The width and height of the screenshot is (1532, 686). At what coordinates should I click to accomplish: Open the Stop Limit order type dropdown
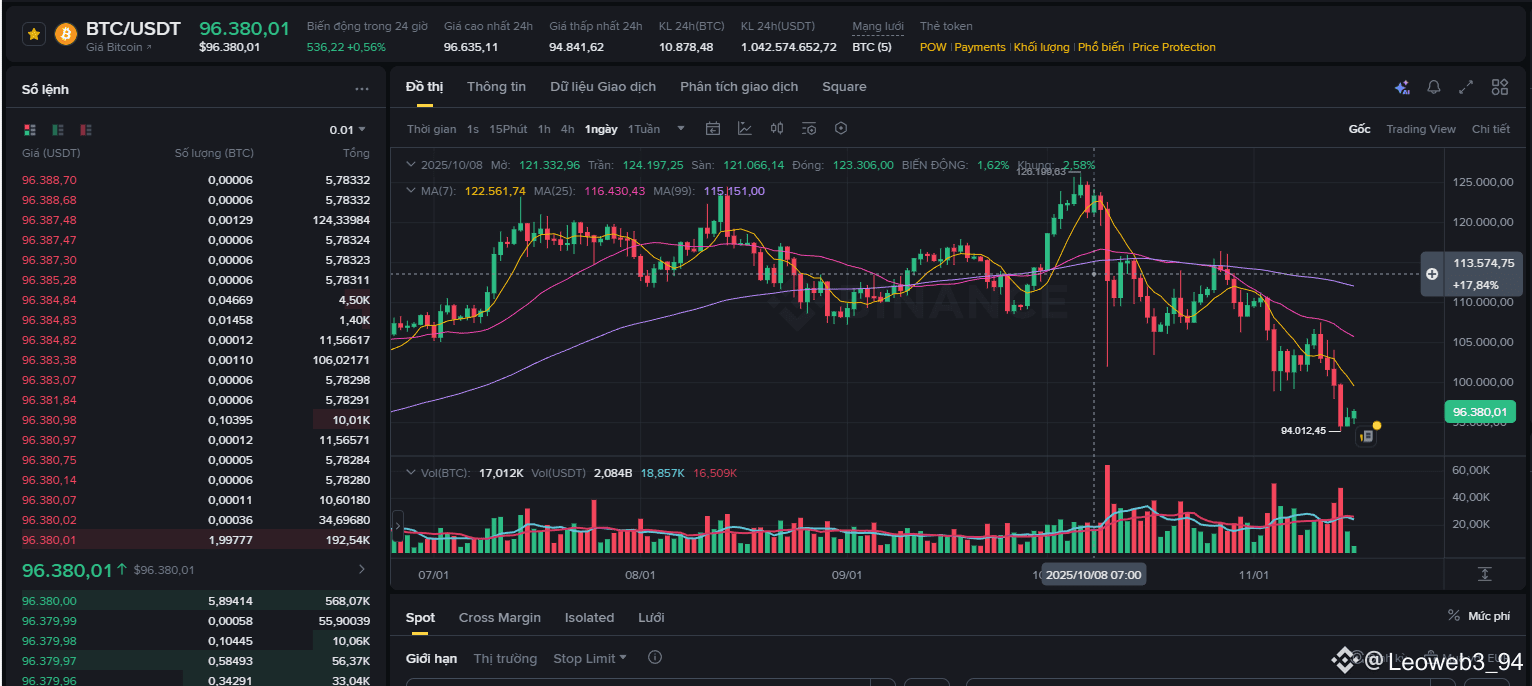[590, 658]
